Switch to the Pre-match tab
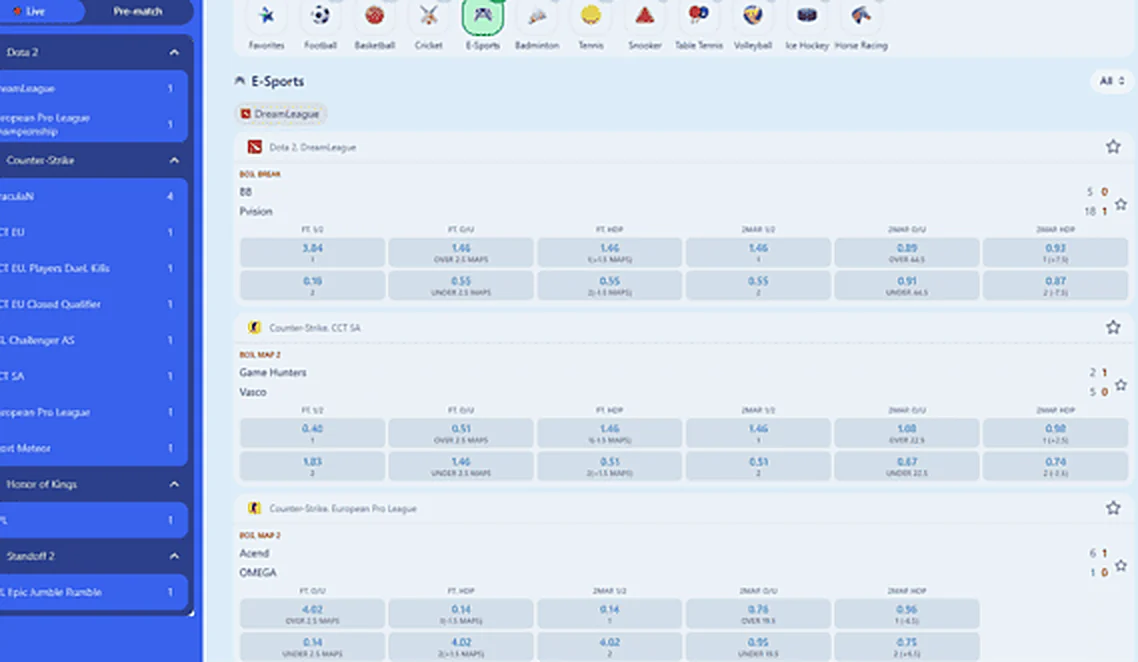 [x=138, y=11]
